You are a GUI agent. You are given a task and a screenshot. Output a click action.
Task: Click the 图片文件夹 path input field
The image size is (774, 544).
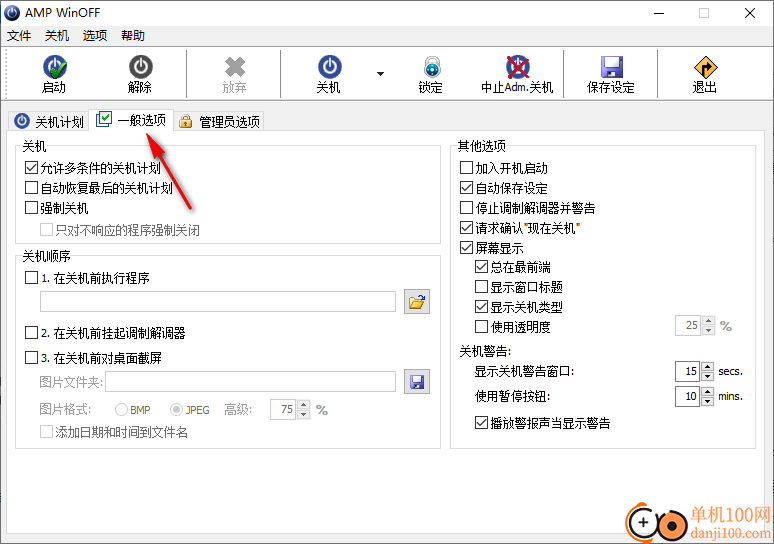click(250, 382)
